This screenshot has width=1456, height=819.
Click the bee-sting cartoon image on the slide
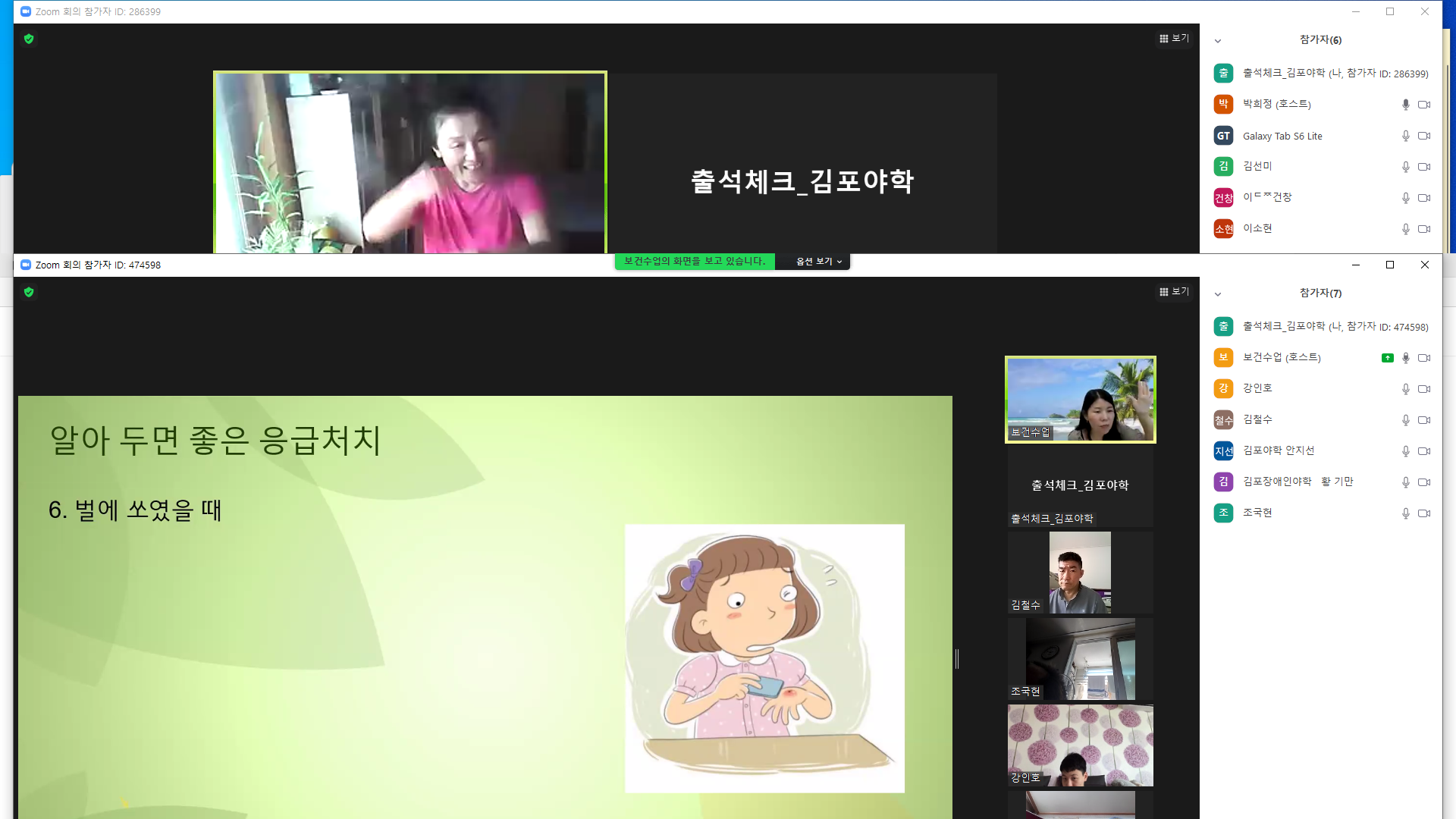click(764, 658)
